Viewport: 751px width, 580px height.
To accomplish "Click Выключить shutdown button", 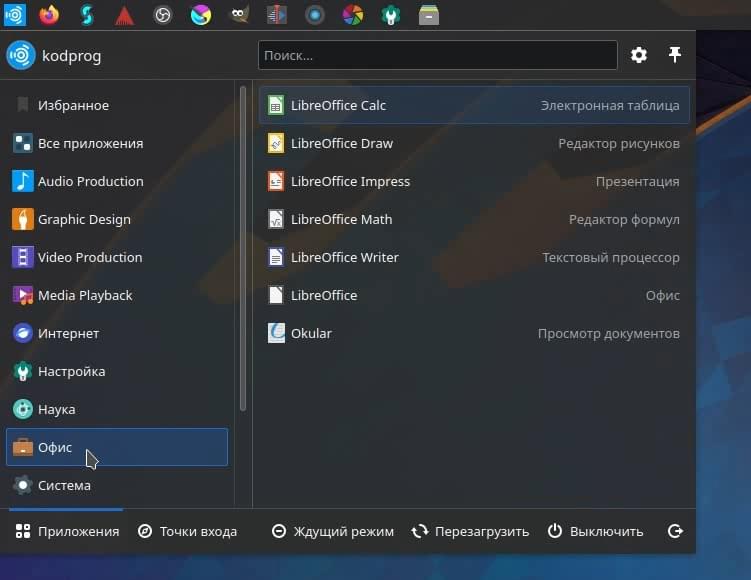I will (595, 531).
